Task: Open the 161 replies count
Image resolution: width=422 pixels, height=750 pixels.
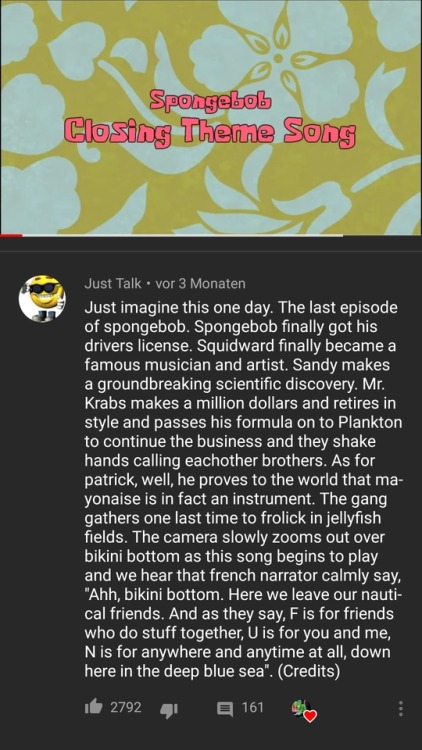Action: click(252, 707)
